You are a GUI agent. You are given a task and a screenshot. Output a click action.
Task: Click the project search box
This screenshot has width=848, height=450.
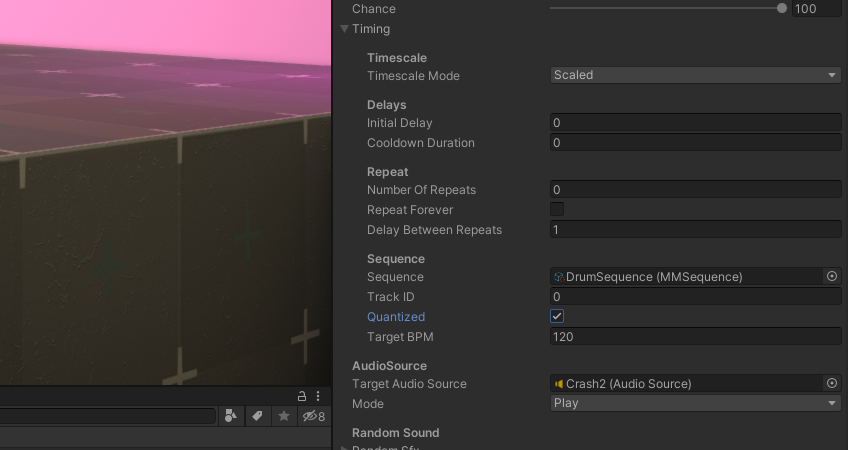(x=108, y=416)
